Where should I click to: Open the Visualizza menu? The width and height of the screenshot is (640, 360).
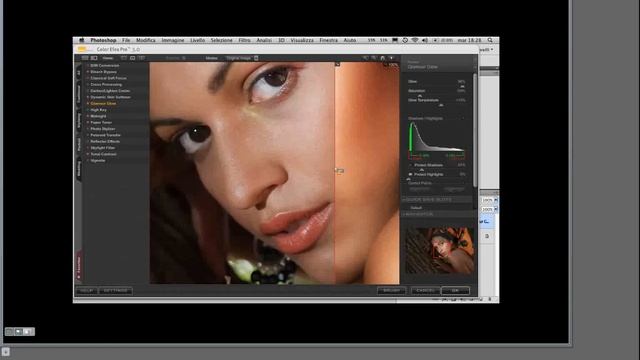pyautogui.click(x=302, y=40)
